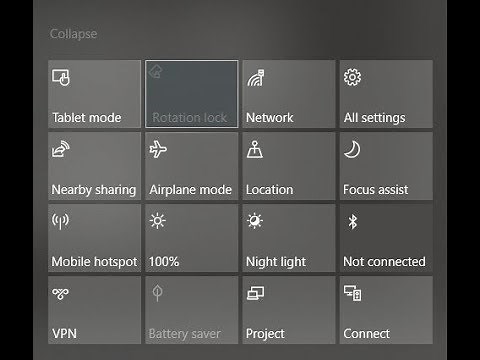This screenshot has height=360, width=480.
Task: Toggle Tablet mode tile
Action: point(94,94)
